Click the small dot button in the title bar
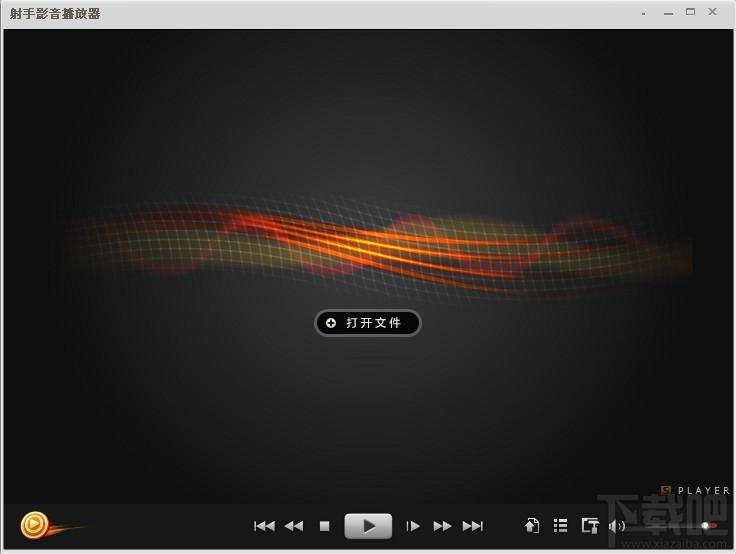Image resolution: width=736 pixels, height=554 pixels. (644, 14)
